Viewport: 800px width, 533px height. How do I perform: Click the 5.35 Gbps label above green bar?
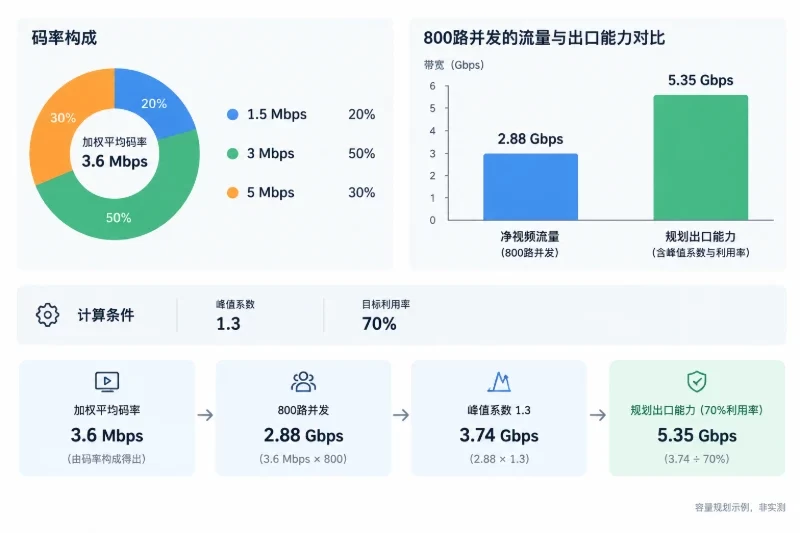point(701,80)
